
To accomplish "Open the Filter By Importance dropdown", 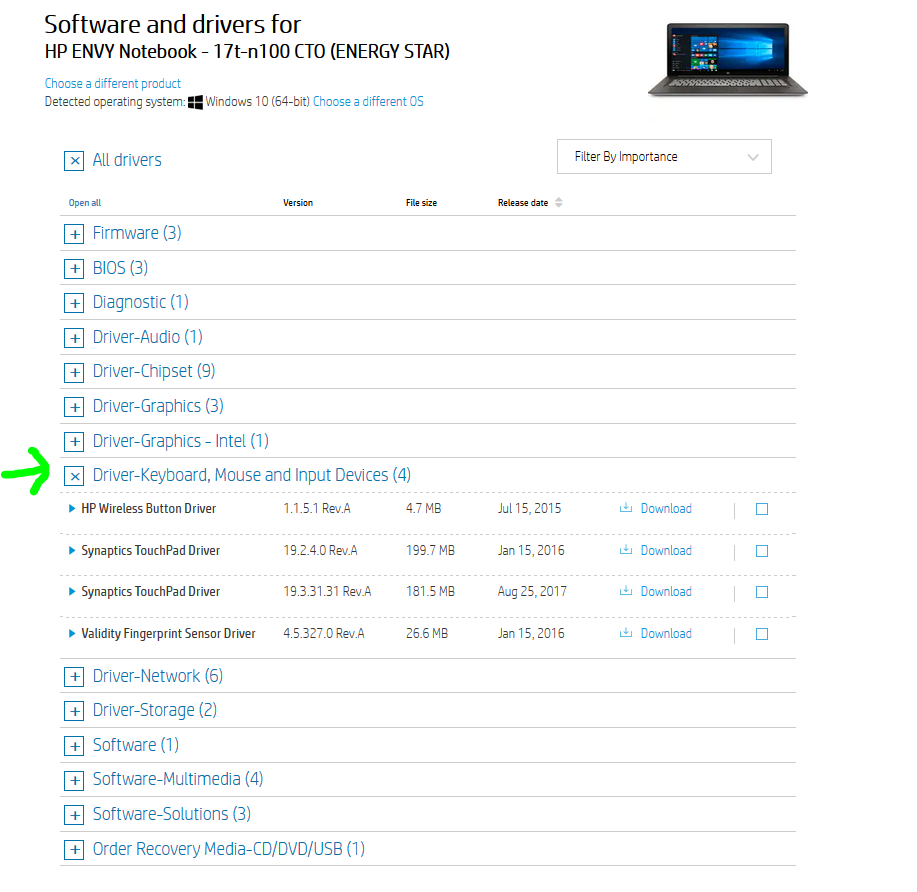I will pyautogui.click(x=663, y=156).
